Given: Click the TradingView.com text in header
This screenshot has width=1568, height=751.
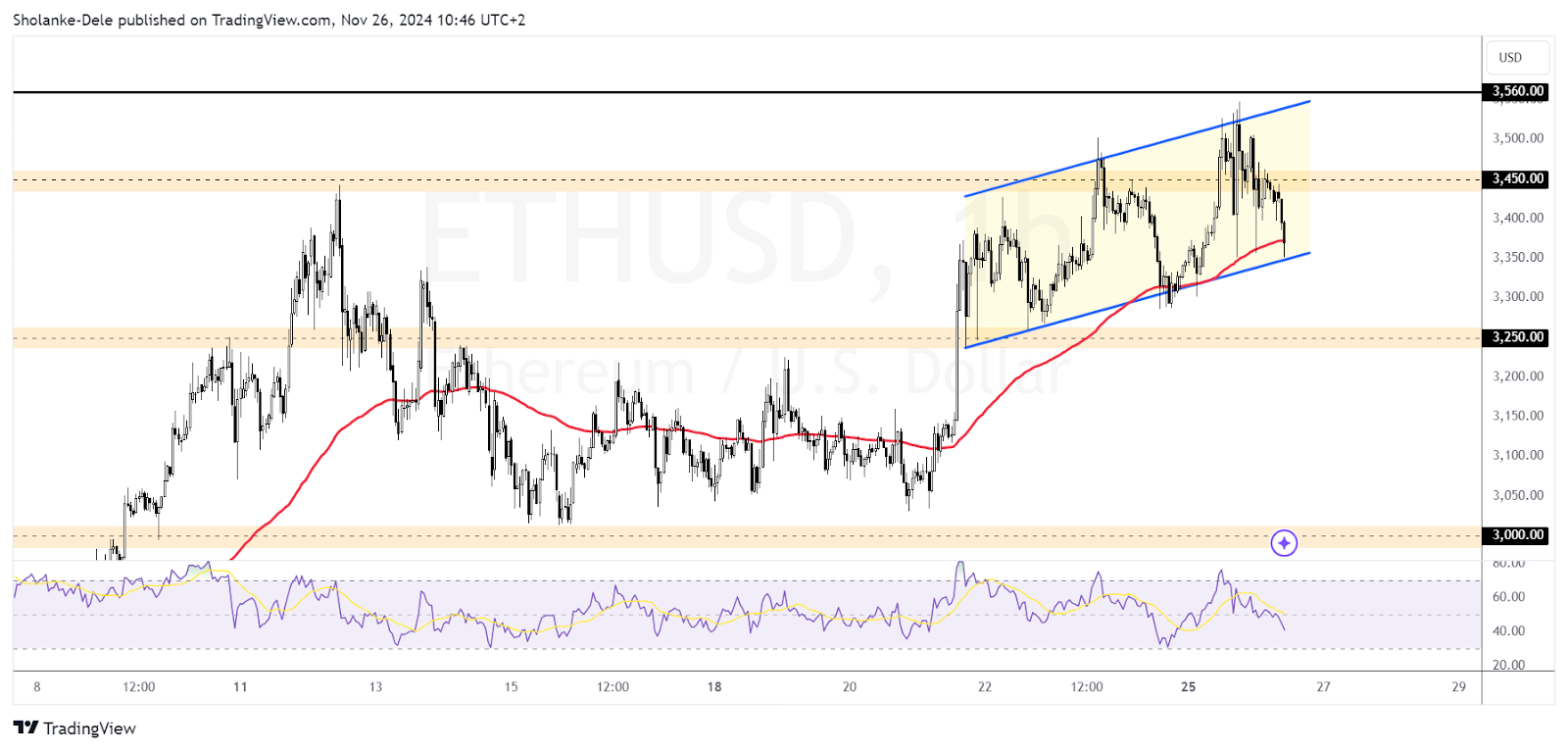Looking at the screenshot, I should [271, 20].
